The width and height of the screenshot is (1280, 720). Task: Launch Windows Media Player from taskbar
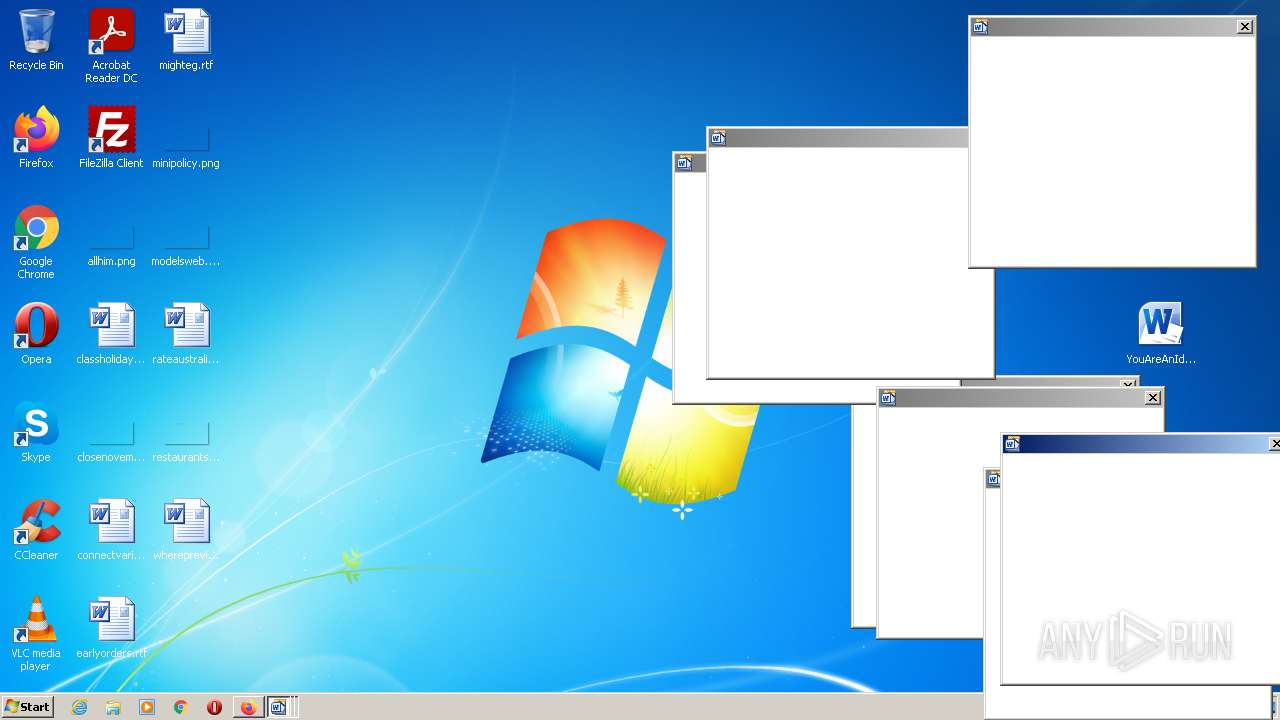147,707
